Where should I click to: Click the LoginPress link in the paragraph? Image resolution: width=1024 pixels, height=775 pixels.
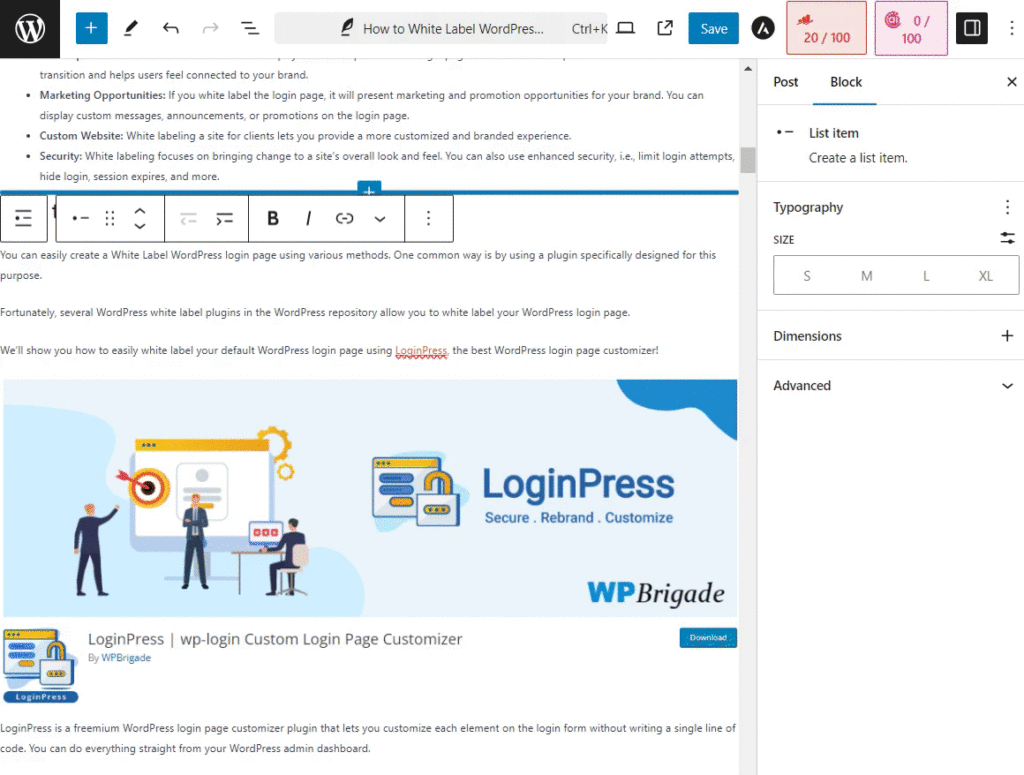[x=421, y=351]
